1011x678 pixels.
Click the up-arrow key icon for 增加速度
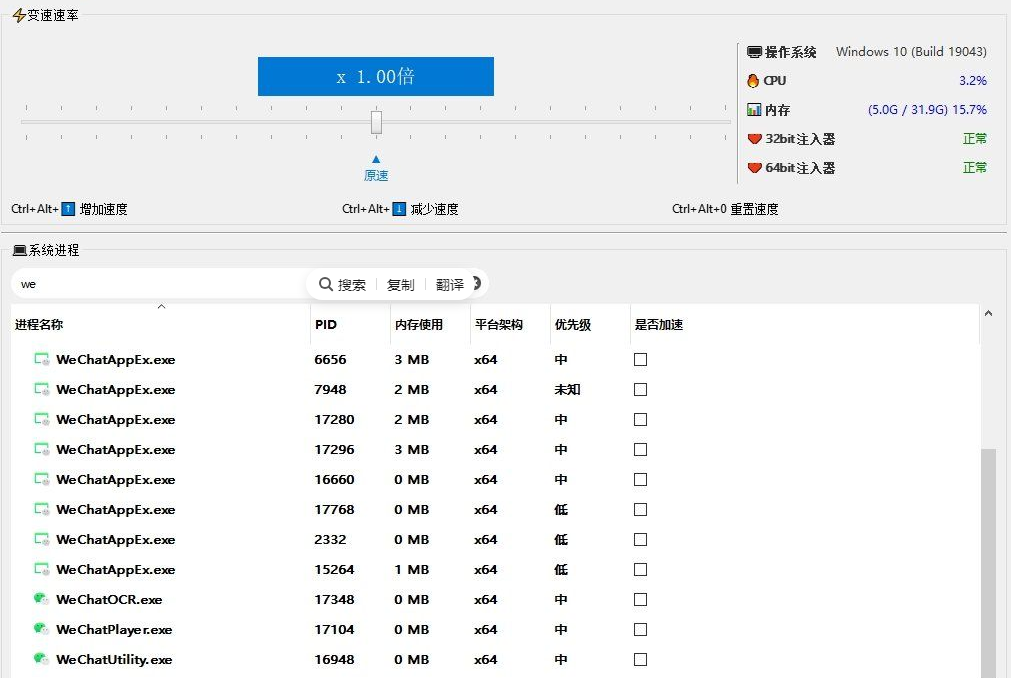(68, 209)
